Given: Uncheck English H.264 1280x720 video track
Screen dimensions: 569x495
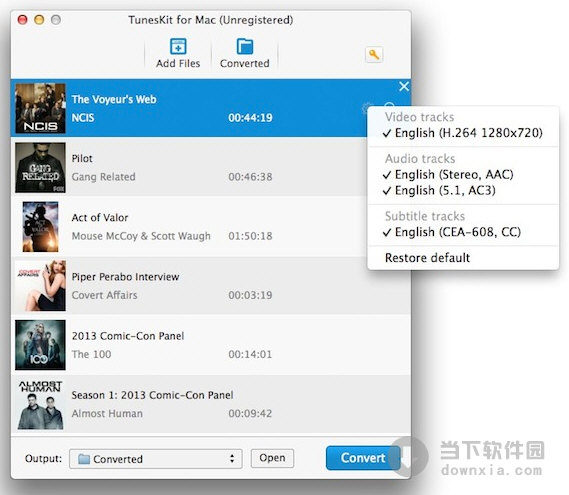Looking at the screenshot, I should click(x=463, y=133).
